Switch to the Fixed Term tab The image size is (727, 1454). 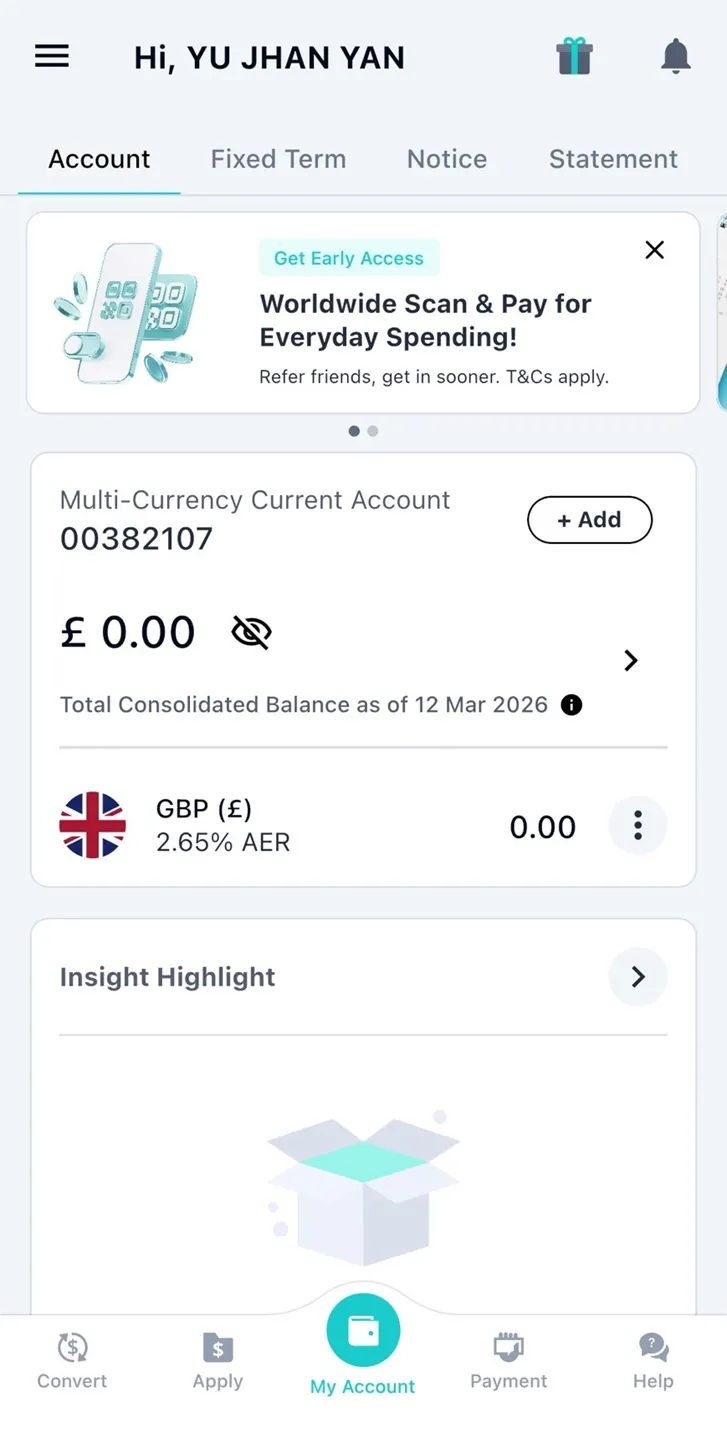(x=278, y=159)
